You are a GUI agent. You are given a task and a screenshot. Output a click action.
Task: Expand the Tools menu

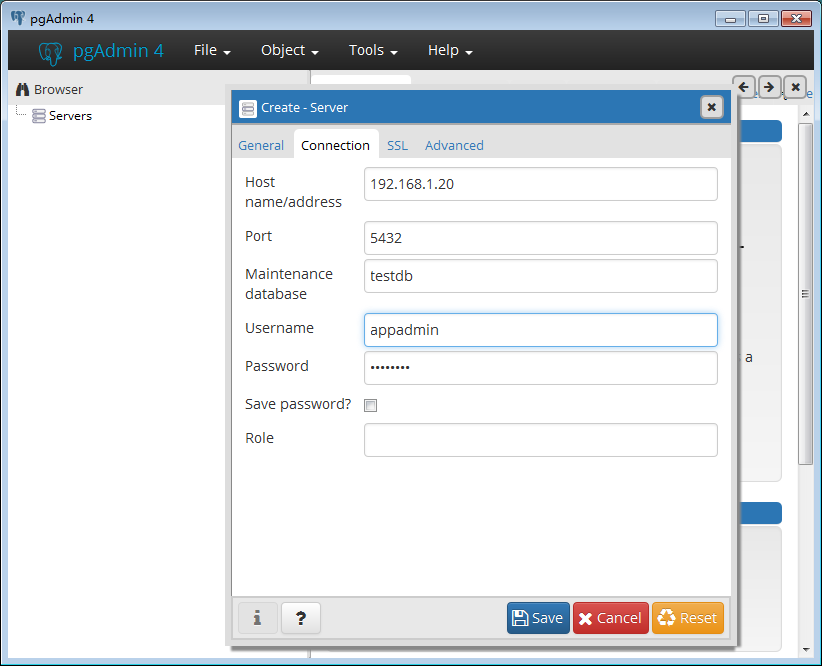373,50
